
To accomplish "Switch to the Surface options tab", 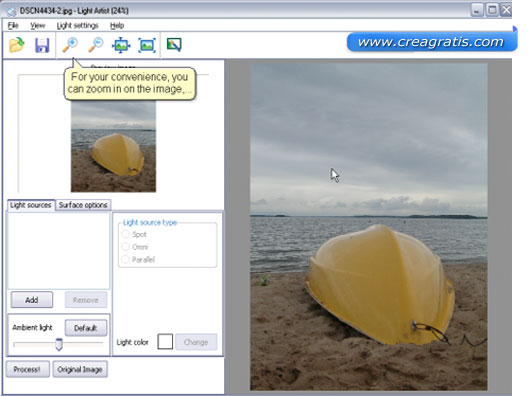I will (x=83, y=205).
